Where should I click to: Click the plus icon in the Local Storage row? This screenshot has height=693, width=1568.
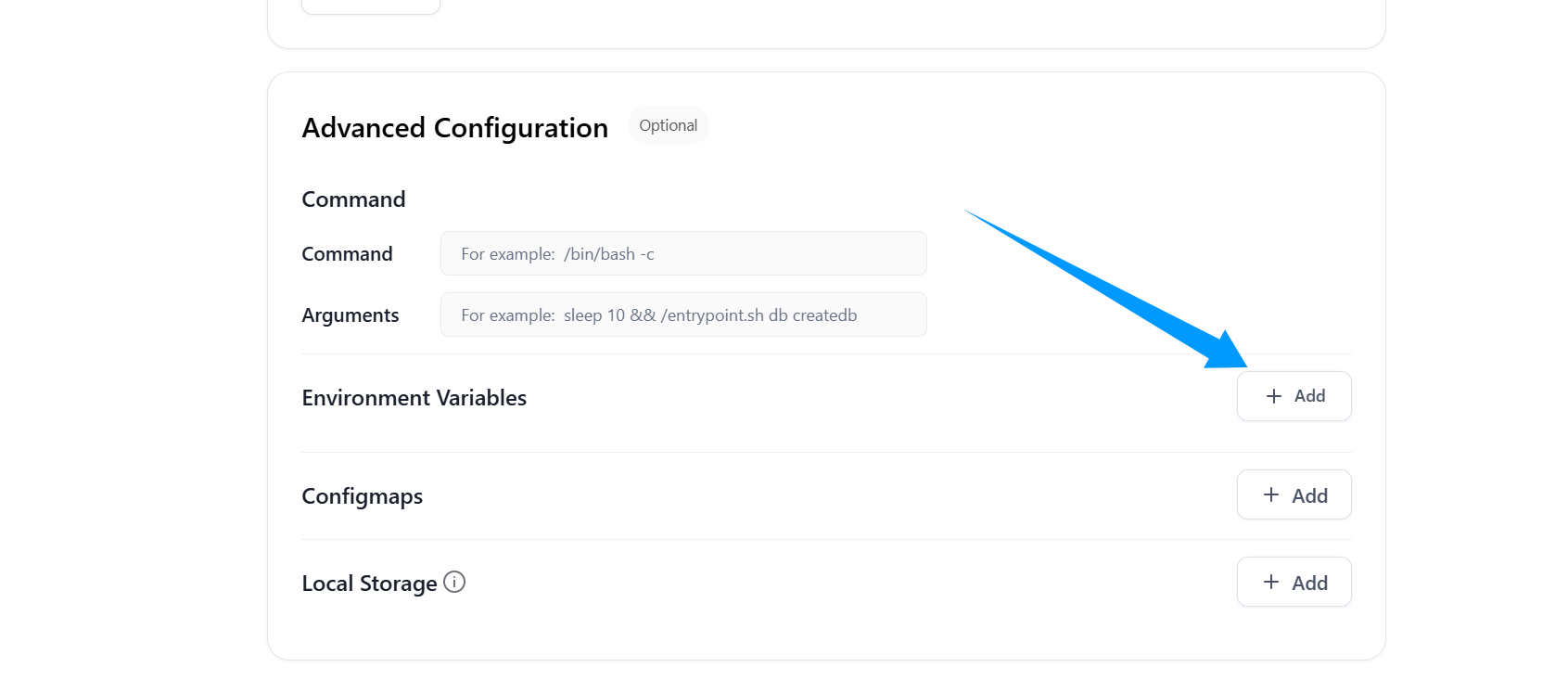click(1271, 583)
